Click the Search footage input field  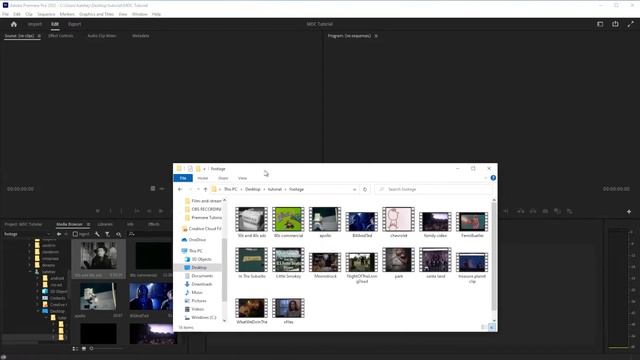433,189
